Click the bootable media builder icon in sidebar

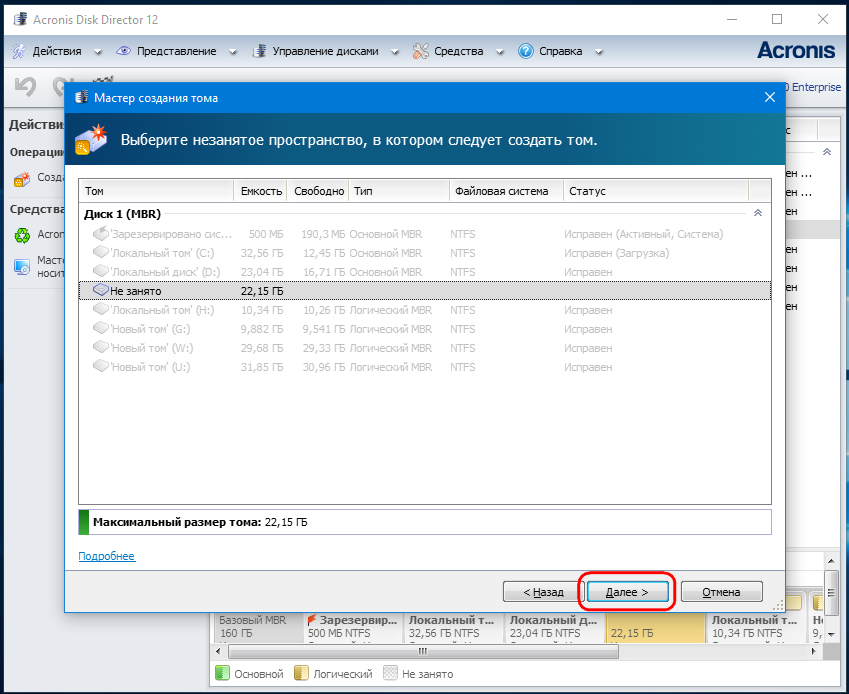click(x=21, y=266)
